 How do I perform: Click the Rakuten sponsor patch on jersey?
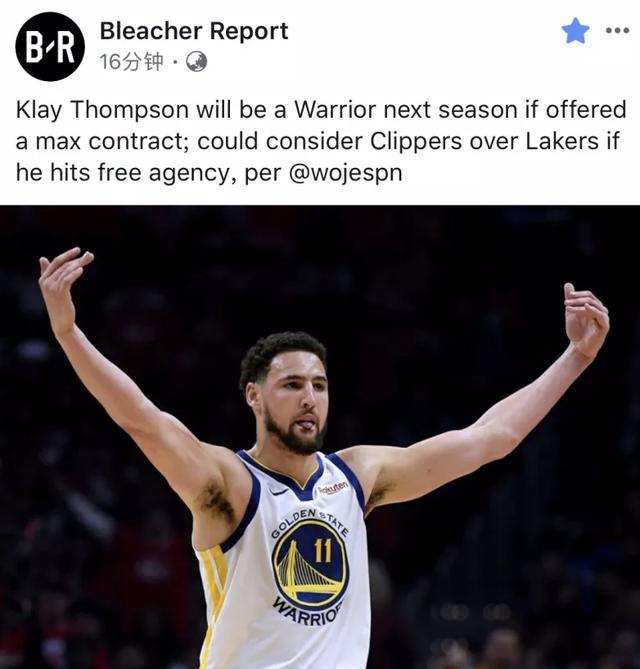(333, 488)
